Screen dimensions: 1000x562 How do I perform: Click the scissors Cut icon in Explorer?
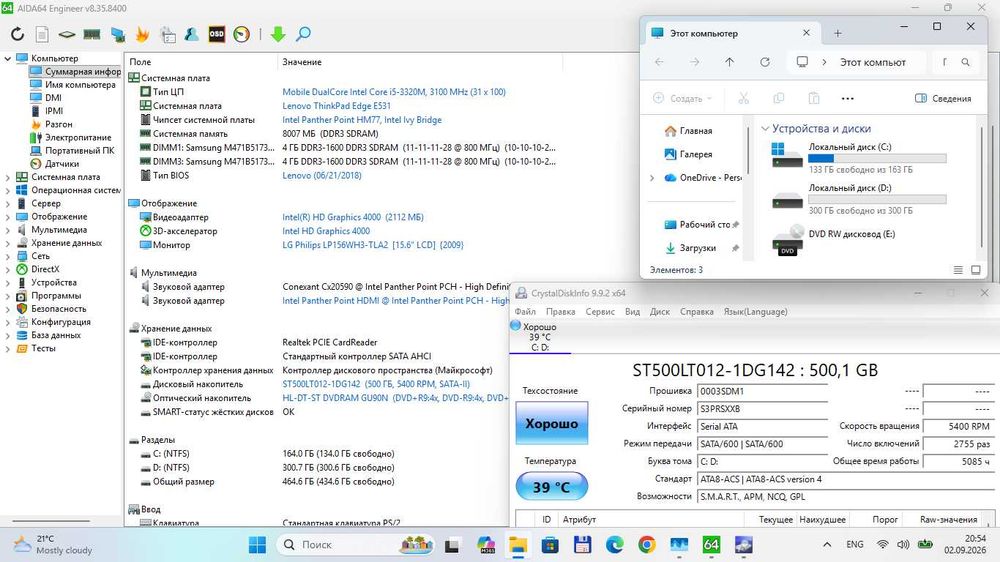(744, 98)
